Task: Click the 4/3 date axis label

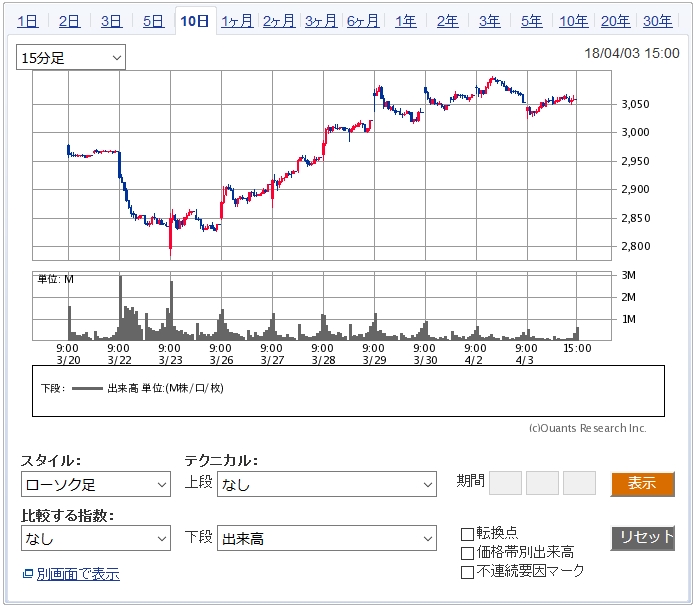Action: click(525, 360)
